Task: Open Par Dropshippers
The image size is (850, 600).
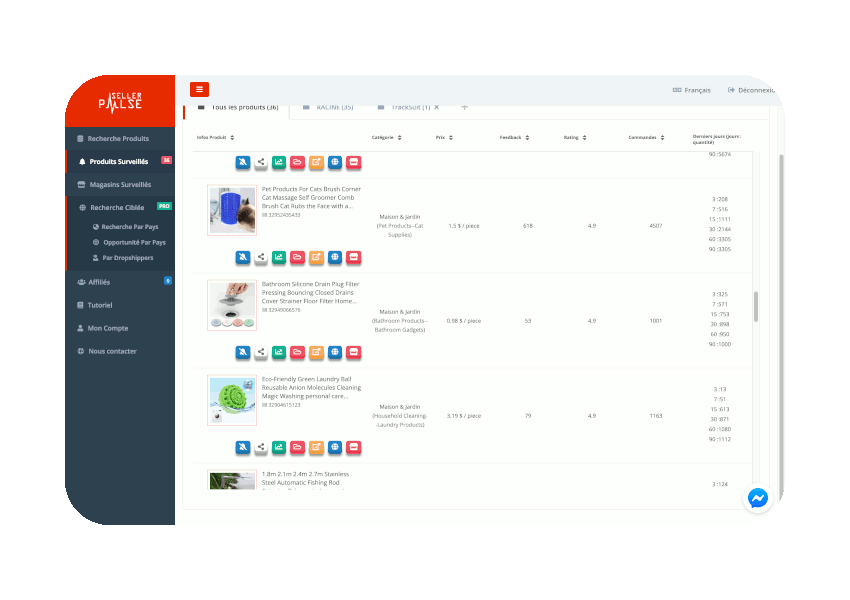Action: pyautogui.click(x=123, y=258)
